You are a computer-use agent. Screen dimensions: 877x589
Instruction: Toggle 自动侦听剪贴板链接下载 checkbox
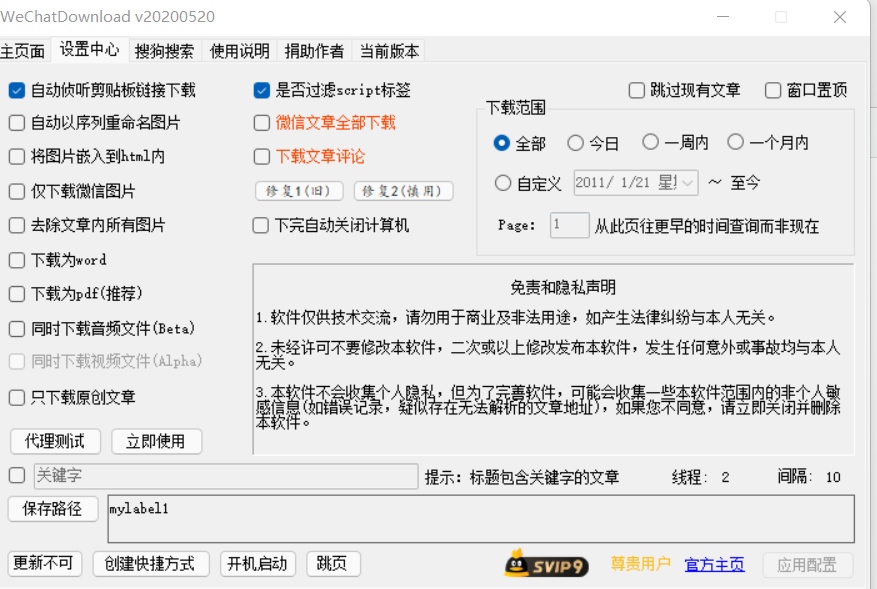point(17,90)
